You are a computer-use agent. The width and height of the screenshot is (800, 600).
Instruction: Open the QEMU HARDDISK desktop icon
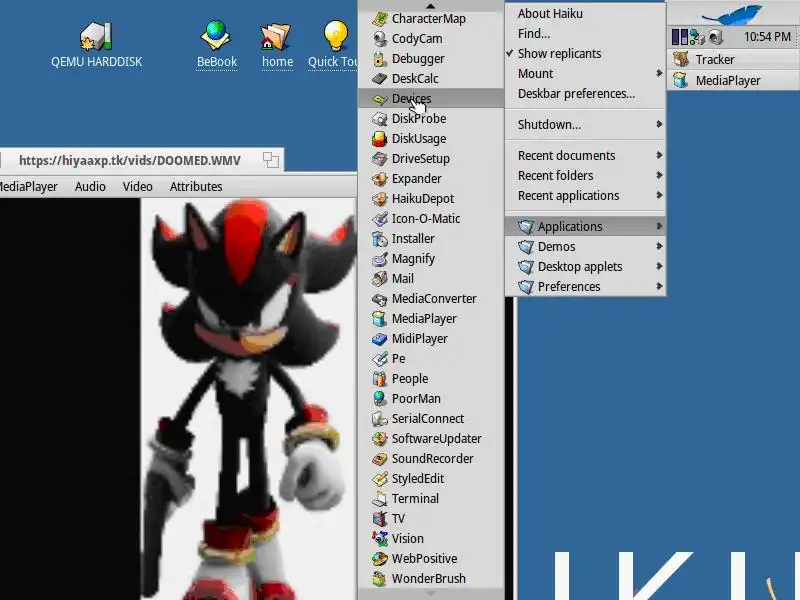click(96, 36)
